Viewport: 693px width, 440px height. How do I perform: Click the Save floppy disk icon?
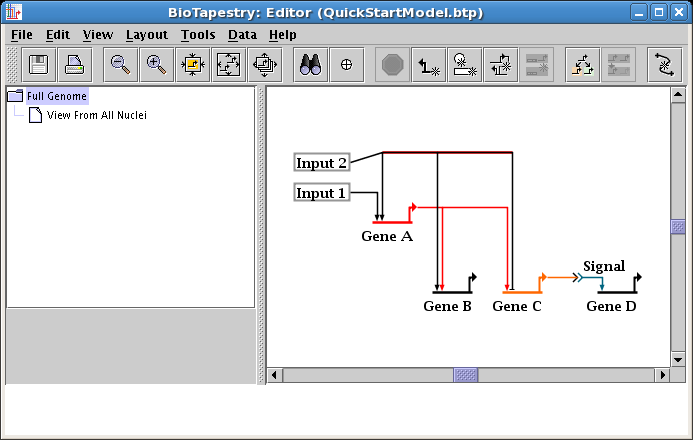[39, 64]
